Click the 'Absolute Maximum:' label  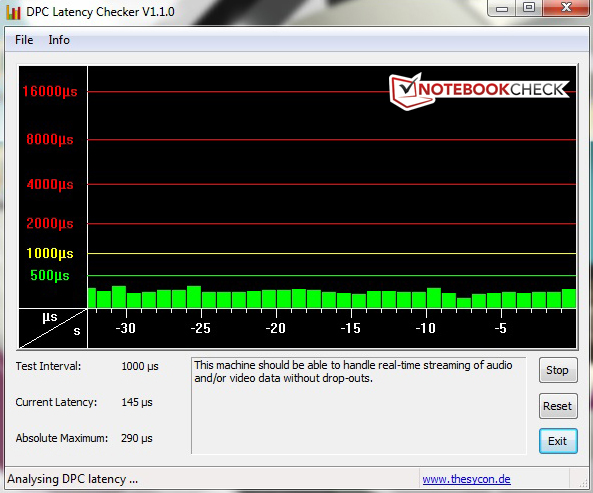click(x=62, y=438)
